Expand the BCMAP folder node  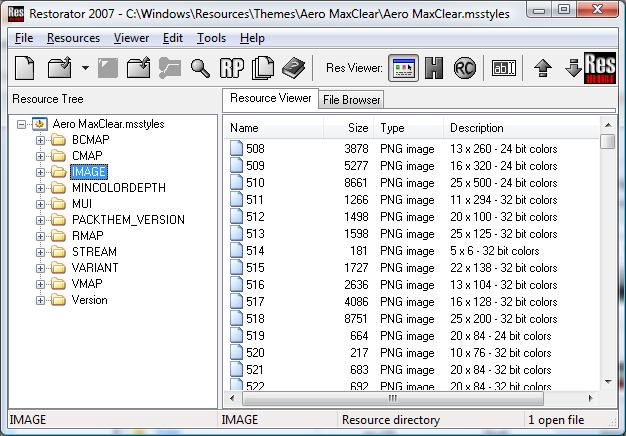coord(40,140)
